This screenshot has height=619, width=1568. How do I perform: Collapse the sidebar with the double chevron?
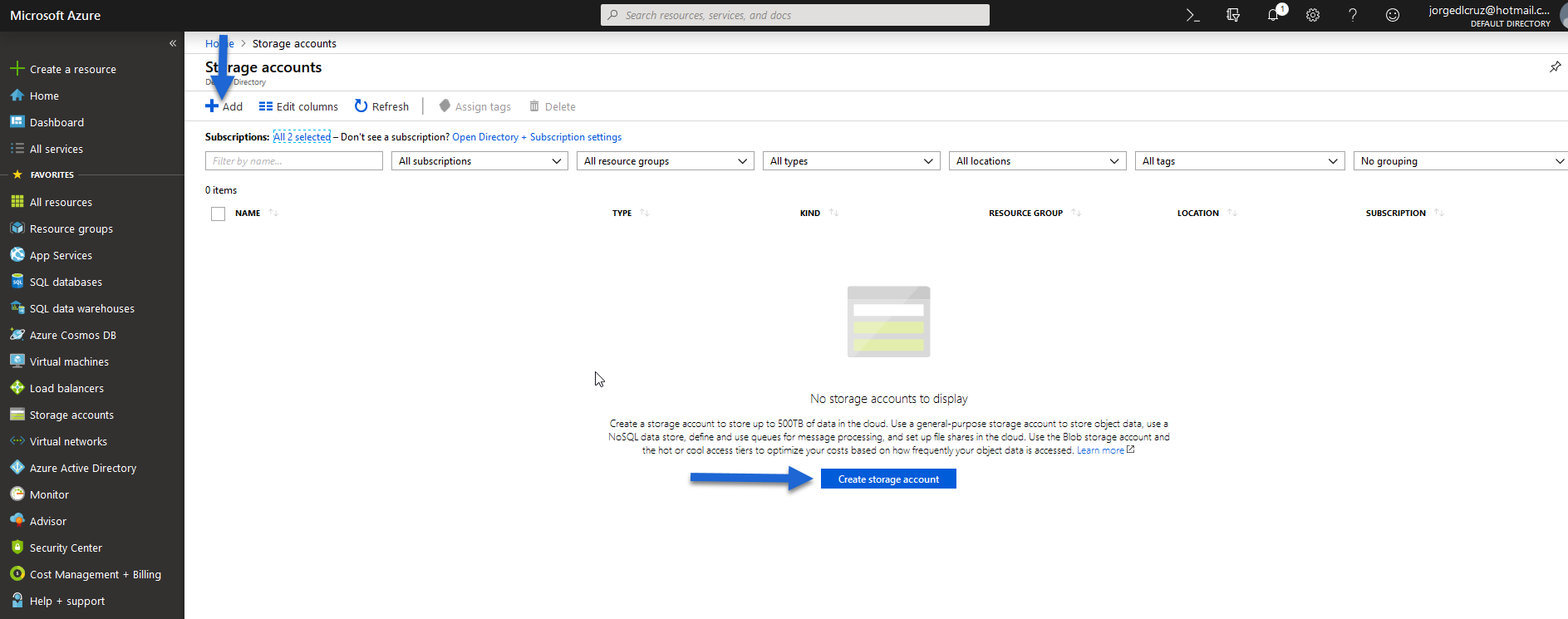[173, 43]
